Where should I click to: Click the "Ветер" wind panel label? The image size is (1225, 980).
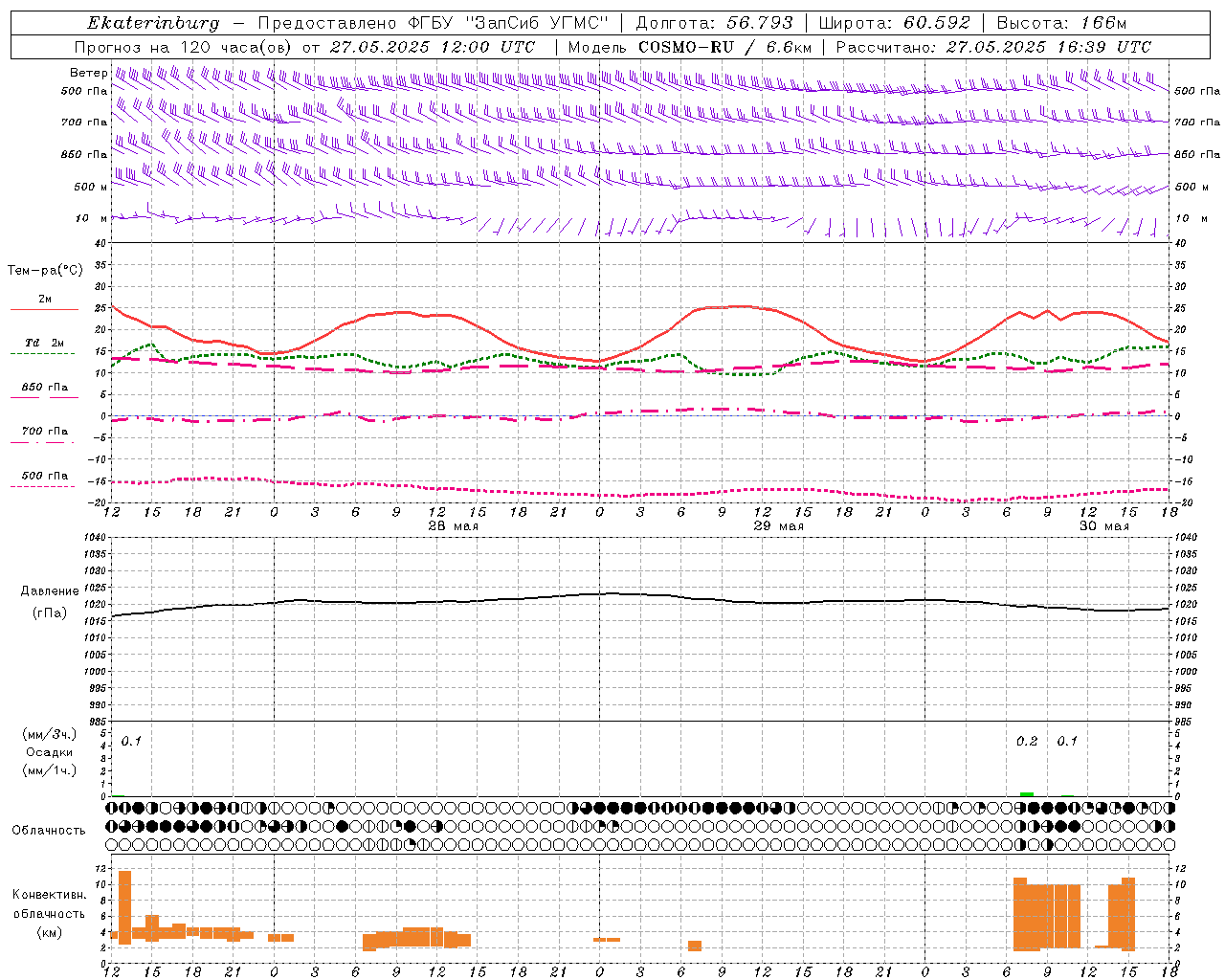[88, 73]
